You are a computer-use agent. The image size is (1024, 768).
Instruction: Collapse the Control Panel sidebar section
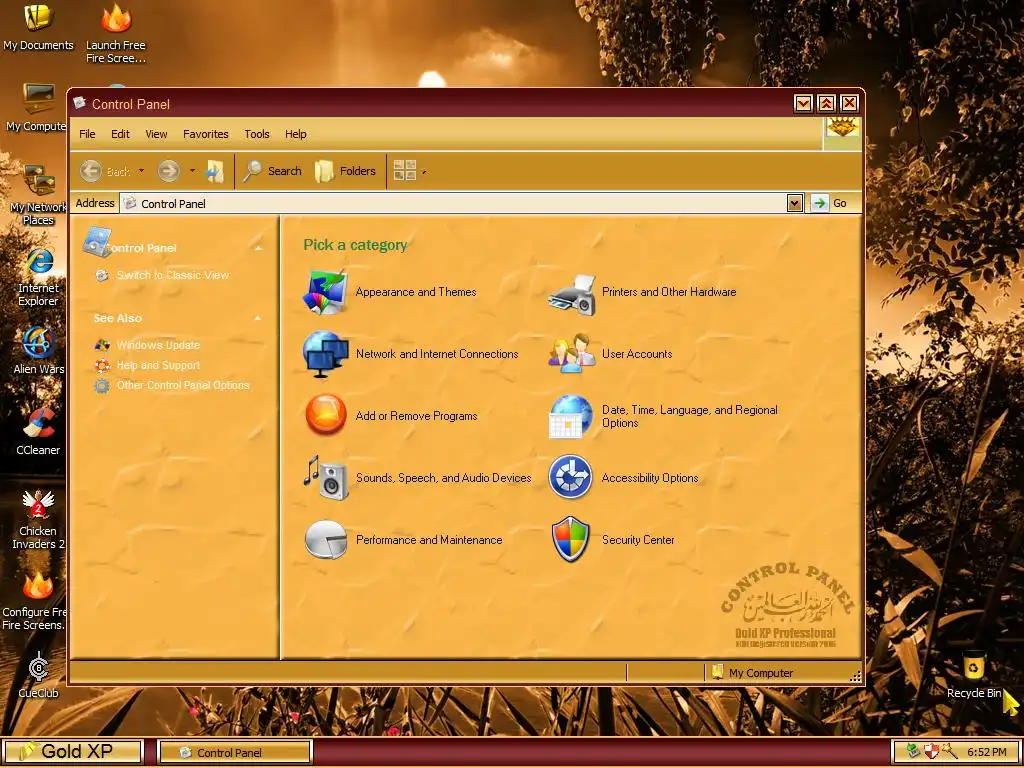(x=259, y=248)
